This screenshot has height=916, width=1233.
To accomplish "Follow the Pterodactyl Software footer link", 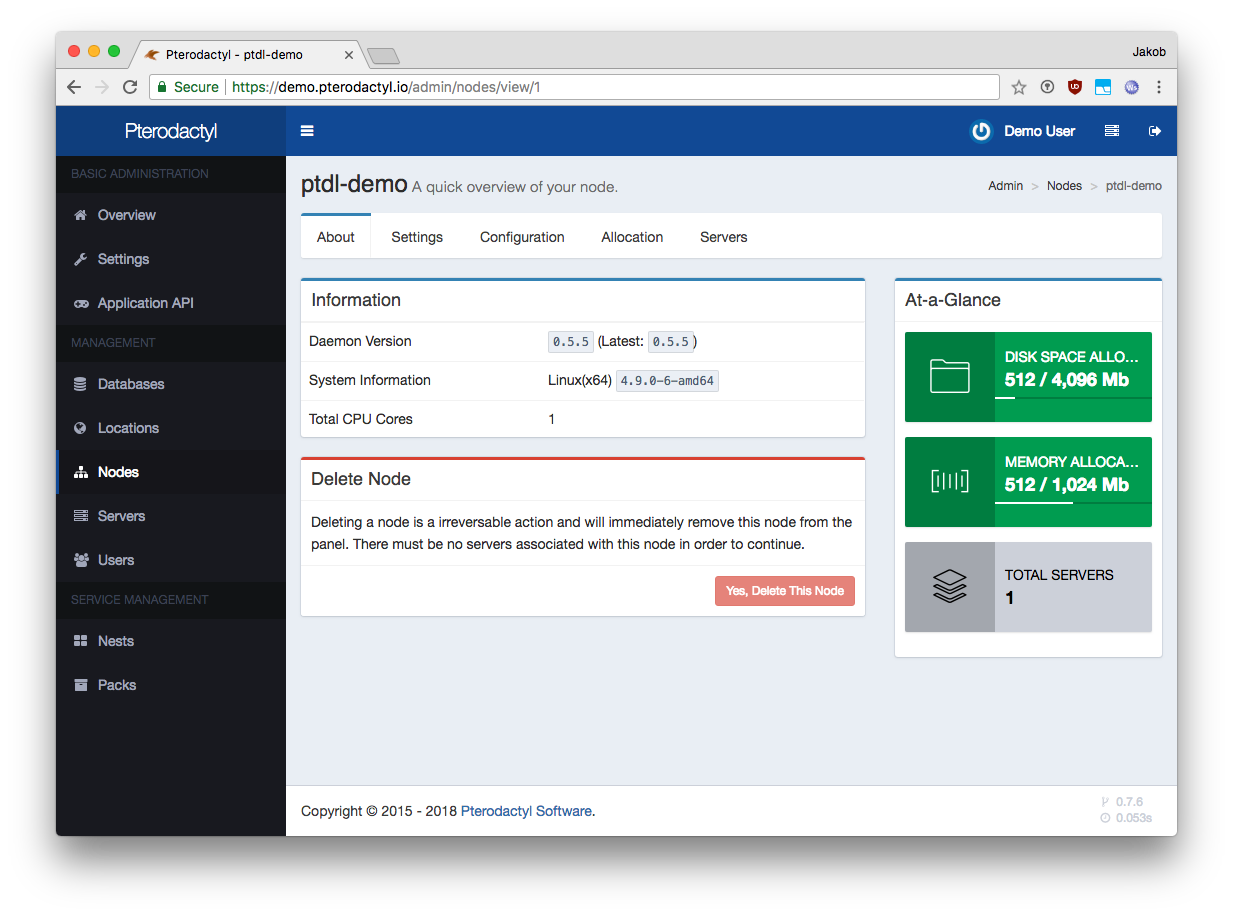I will [526, 811].
